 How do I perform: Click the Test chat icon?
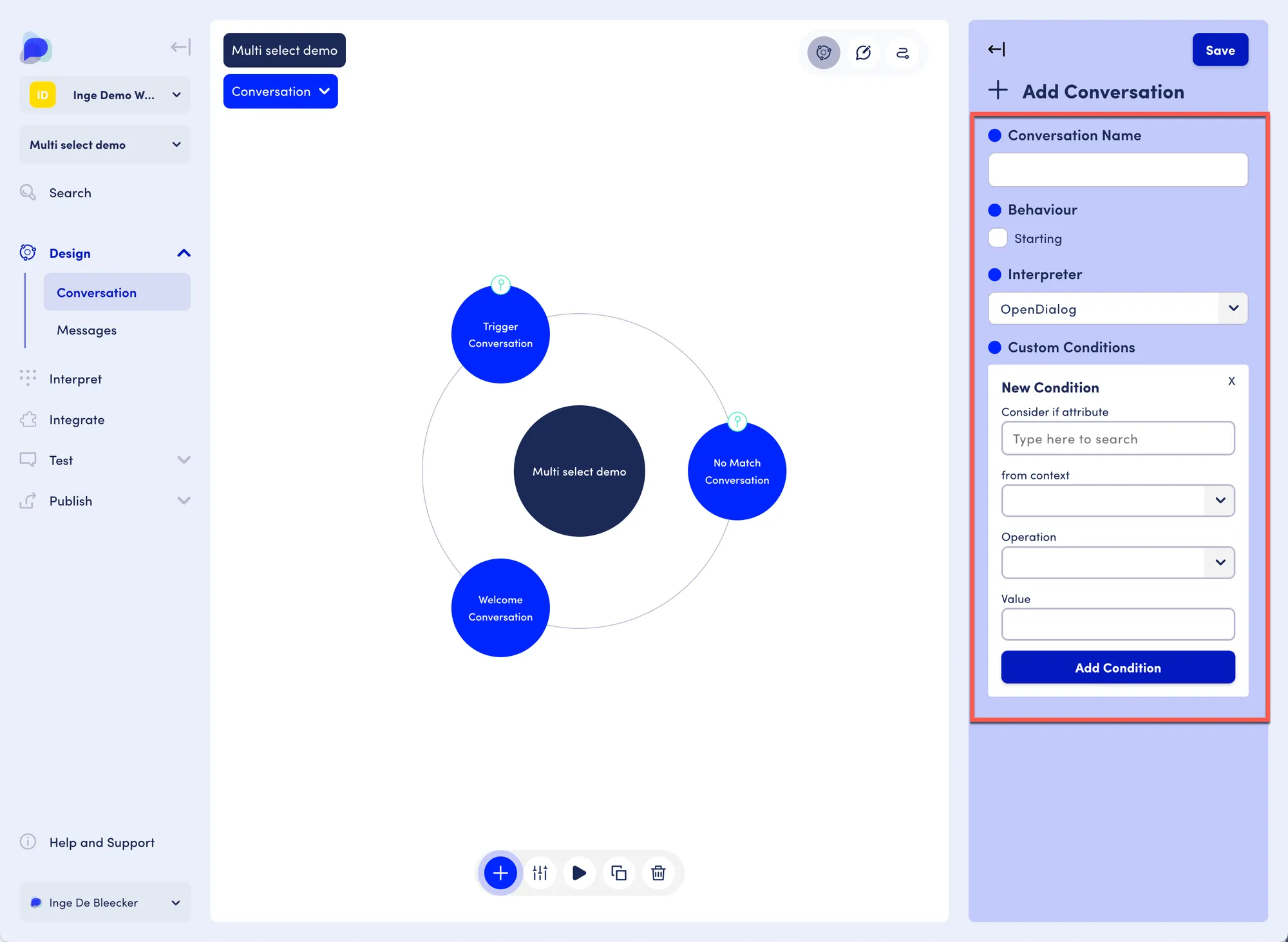pos(28,460)
